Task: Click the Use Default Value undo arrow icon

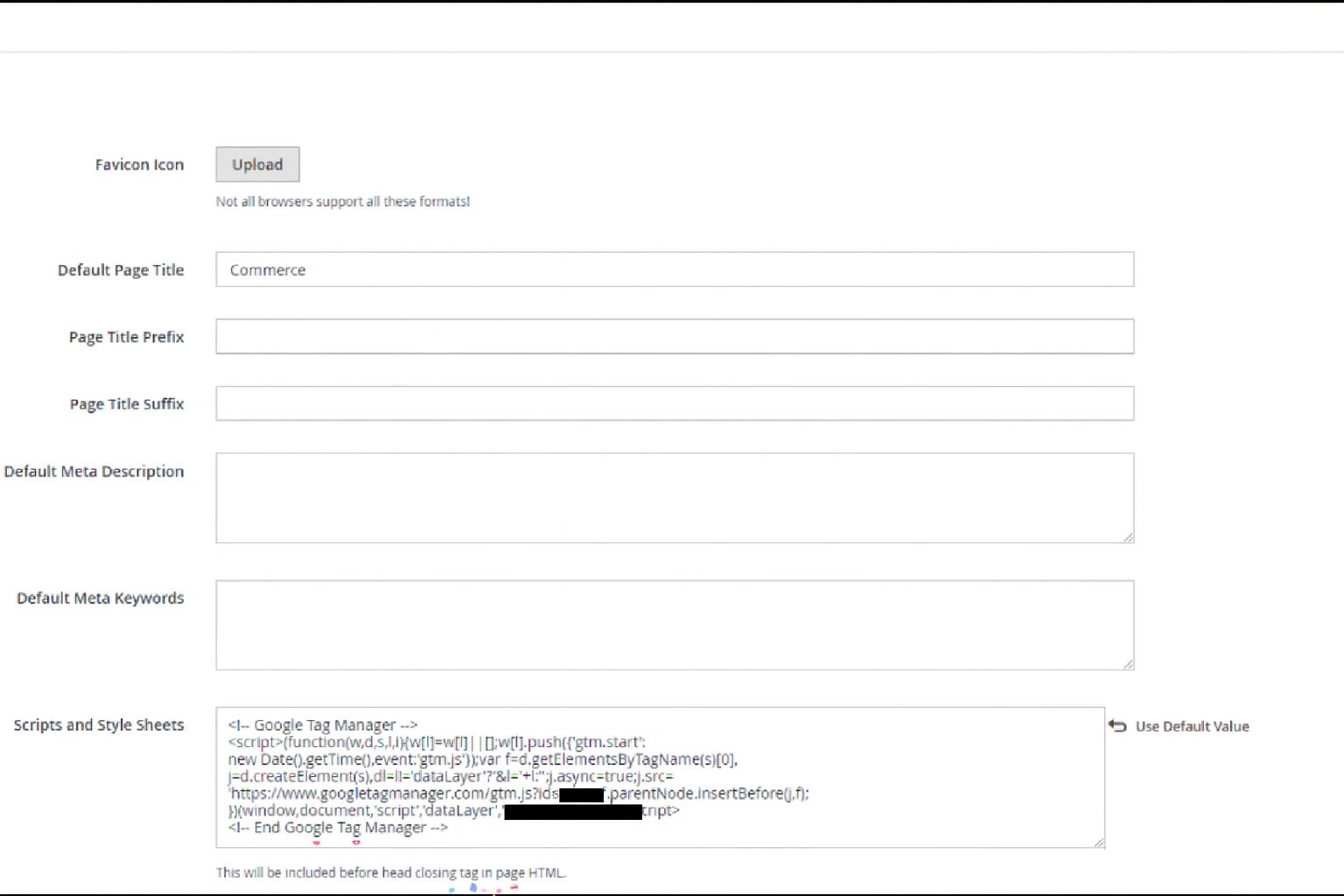Action: [x=1117, y=725]
